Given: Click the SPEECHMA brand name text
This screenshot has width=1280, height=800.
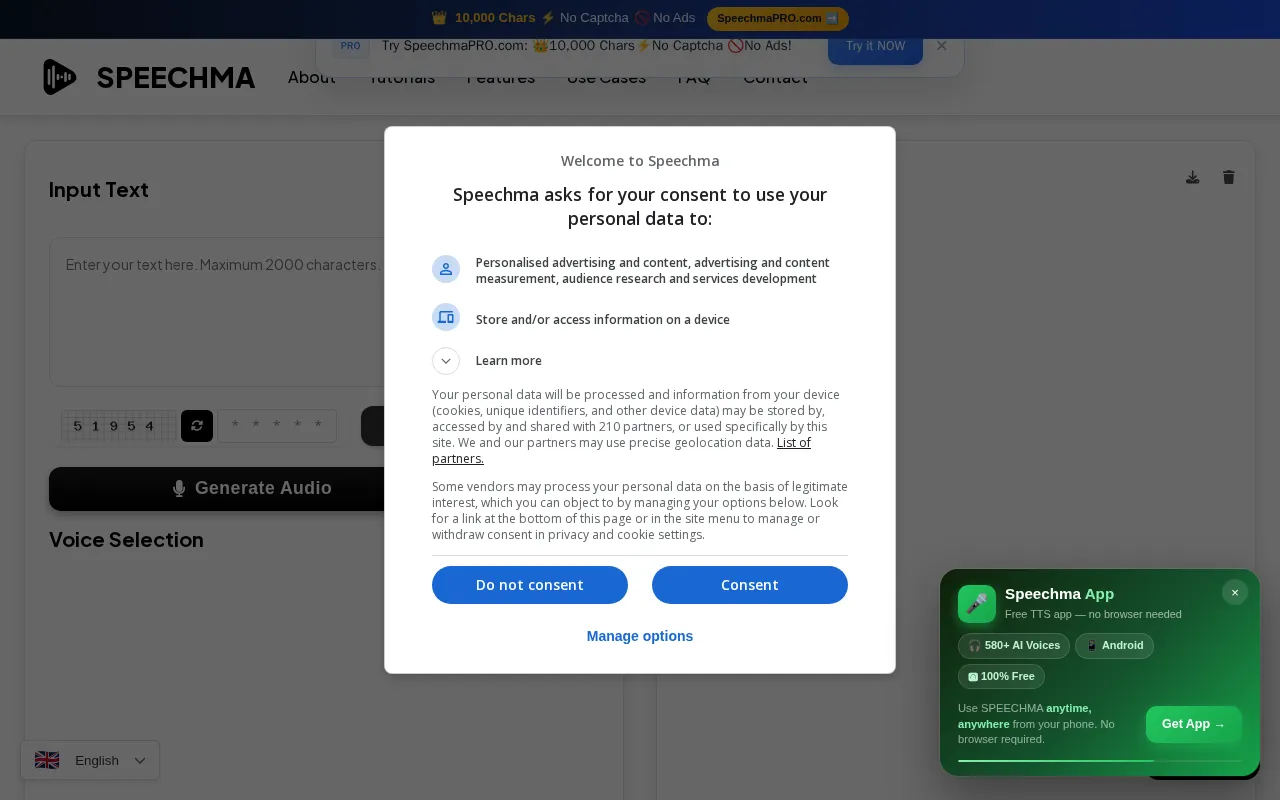Looking at the screenshot, I should click(176, 77).
